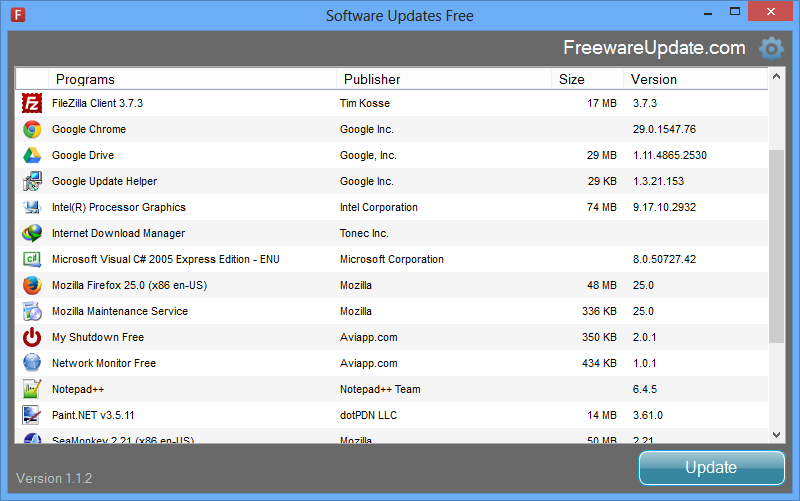This screenshot has height=501, width=800.
Task: Click the FileZilla Client program icon
Action: click(x=32, y=103)
